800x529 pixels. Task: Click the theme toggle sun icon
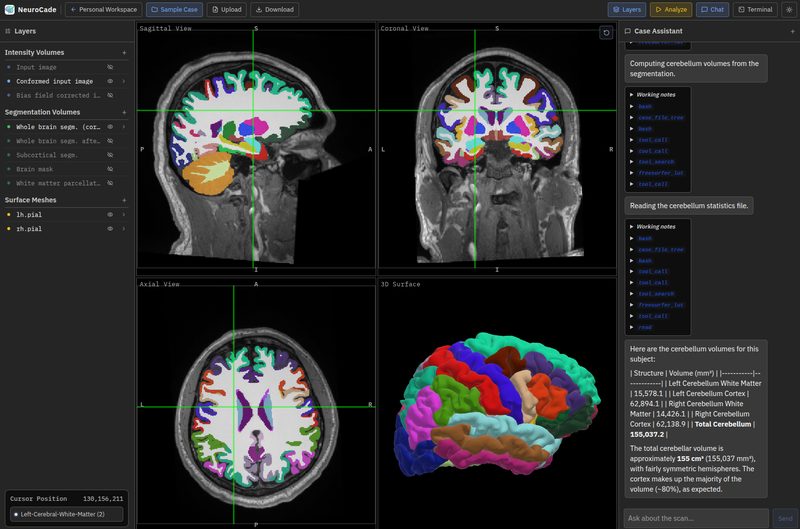[790, 9]
